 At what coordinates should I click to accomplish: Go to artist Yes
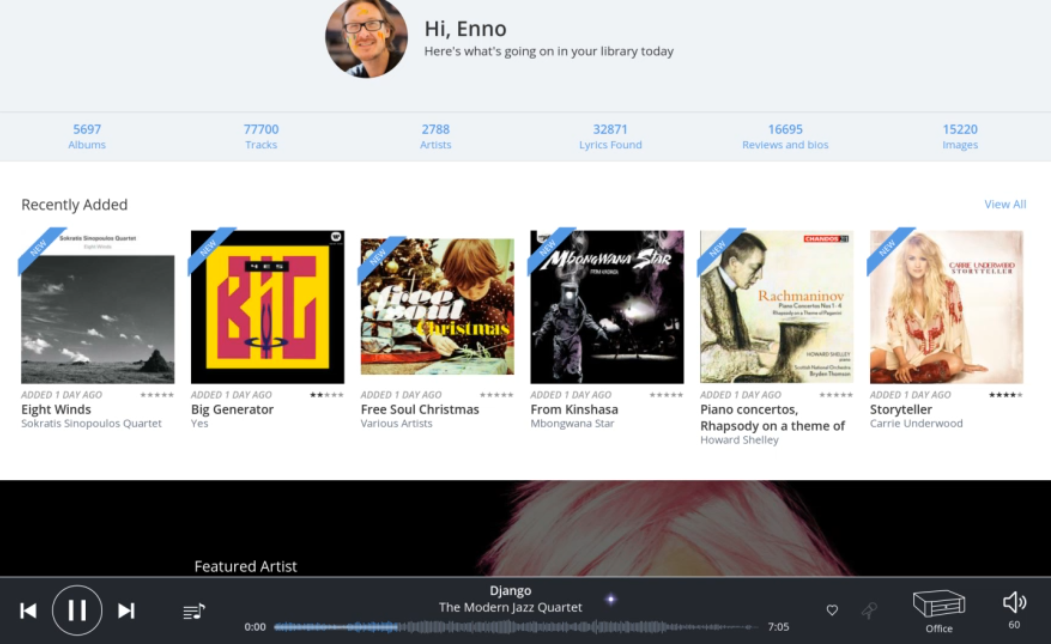point(200,424)
